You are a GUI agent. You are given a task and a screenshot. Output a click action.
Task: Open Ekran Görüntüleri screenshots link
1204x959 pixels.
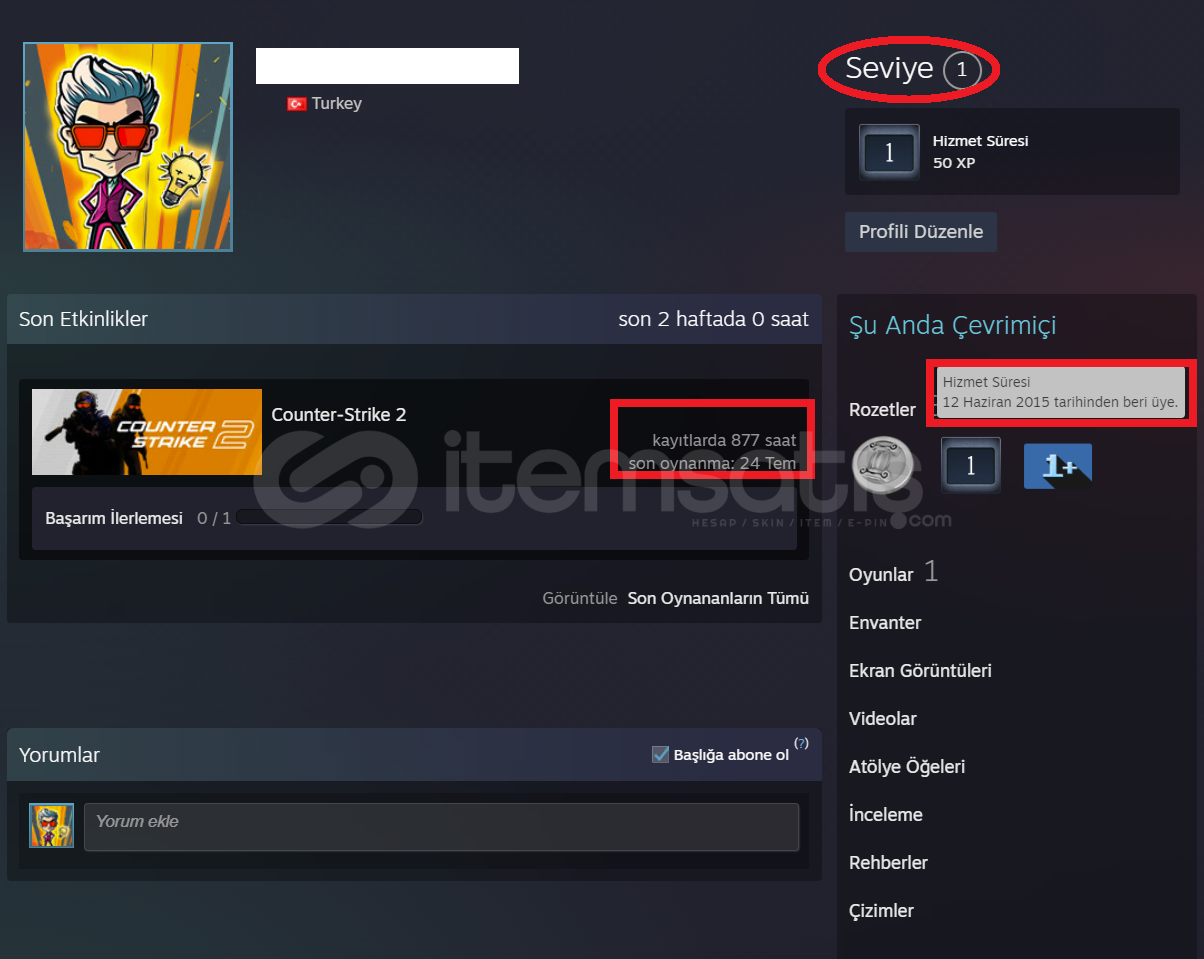(x=920, y=671)
